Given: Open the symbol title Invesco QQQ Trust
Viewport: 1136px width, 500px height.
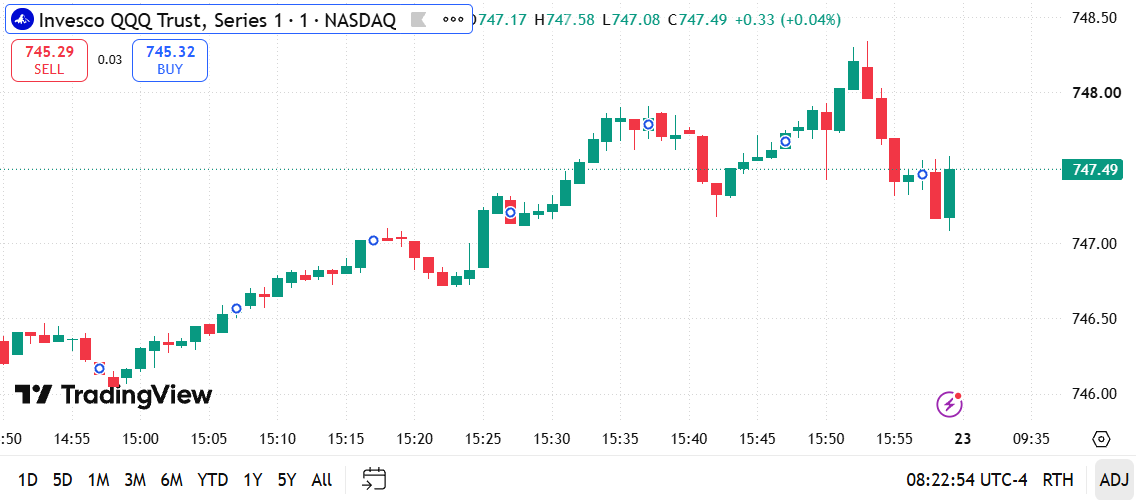Looking at the screenshot, I should click(x=217, y=20).
